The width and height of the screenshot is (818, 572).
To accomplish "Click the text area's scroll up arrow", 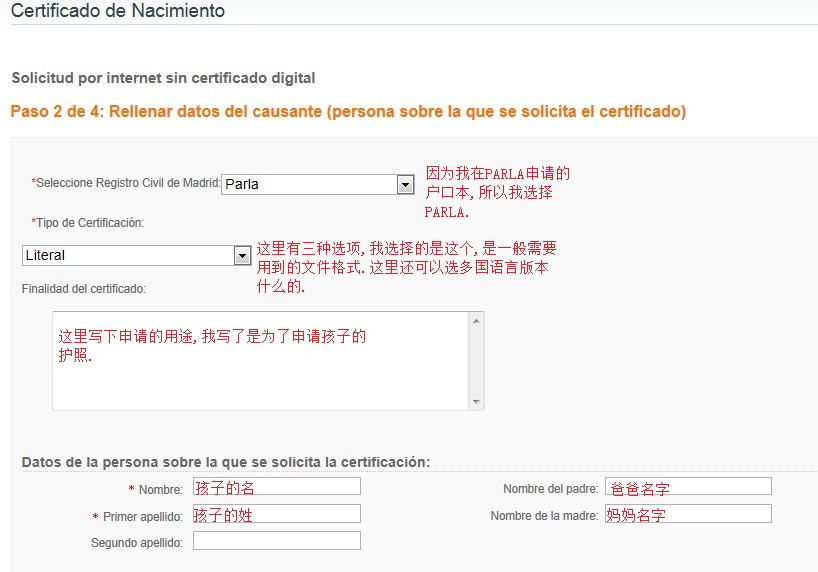I will (477, 321).
